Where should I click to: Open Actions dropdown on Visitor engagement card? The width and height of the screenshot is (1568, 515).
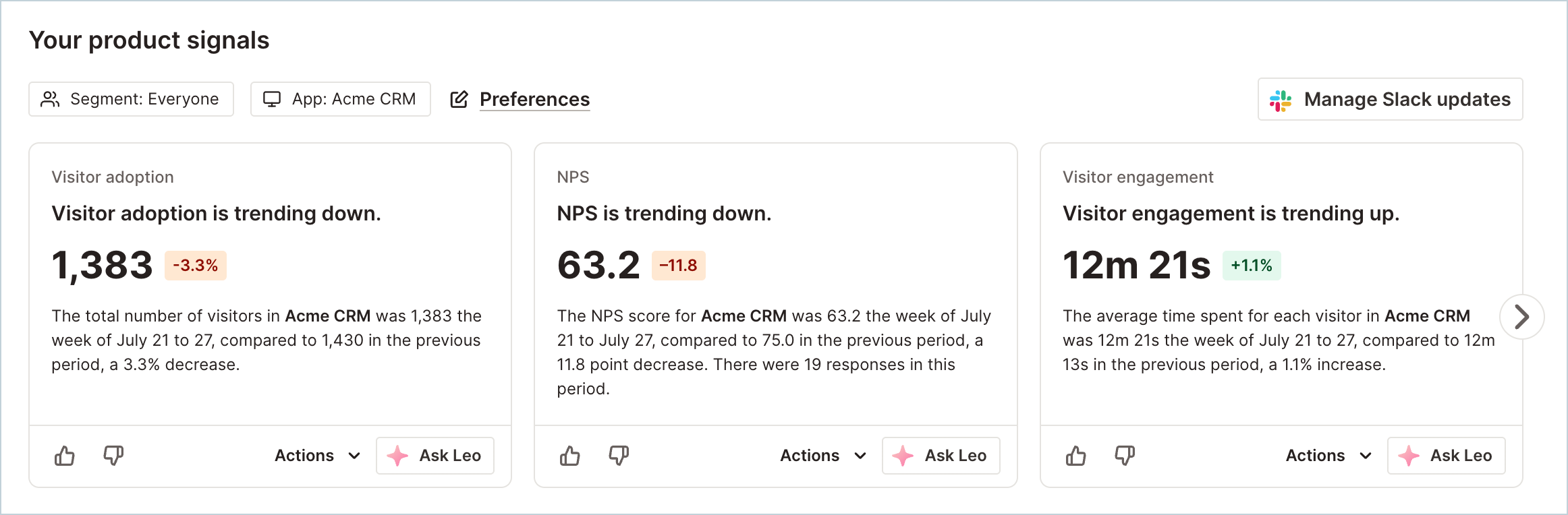point(1328,456)
